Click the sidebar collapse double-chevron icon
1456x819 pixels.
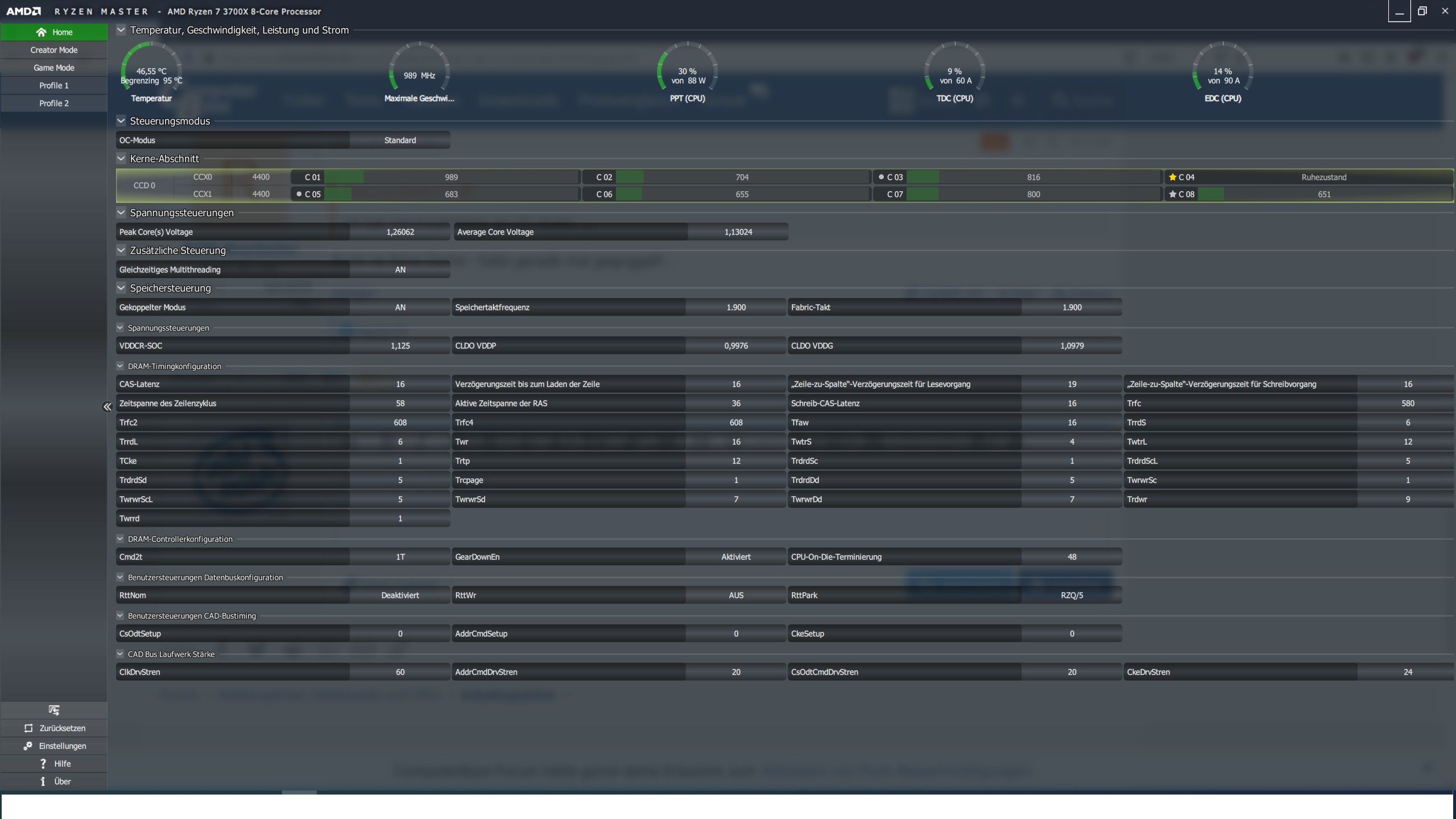click(x=107, y=407)
